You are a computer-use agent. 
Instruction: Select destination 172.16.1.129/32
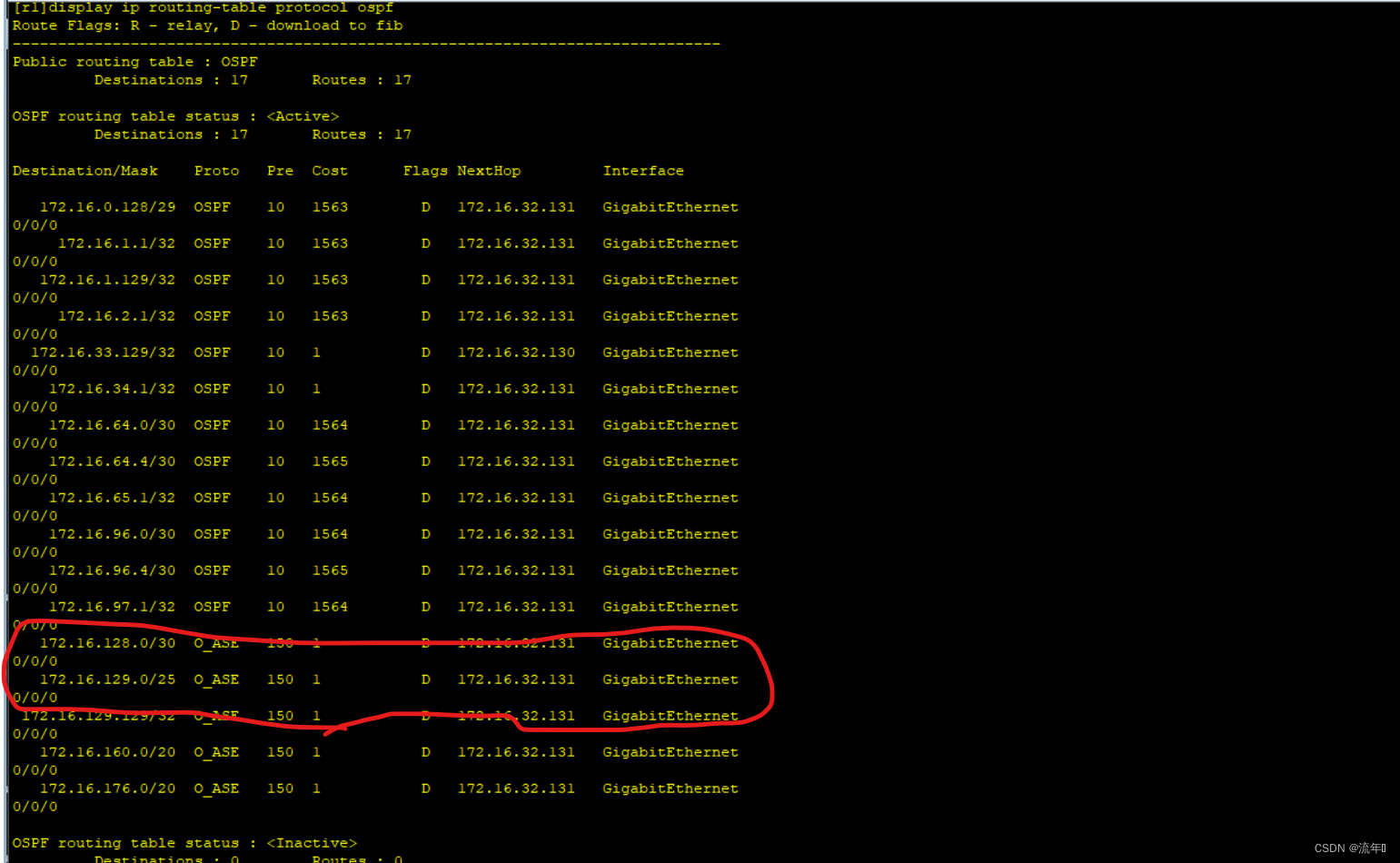click(107, 280)
